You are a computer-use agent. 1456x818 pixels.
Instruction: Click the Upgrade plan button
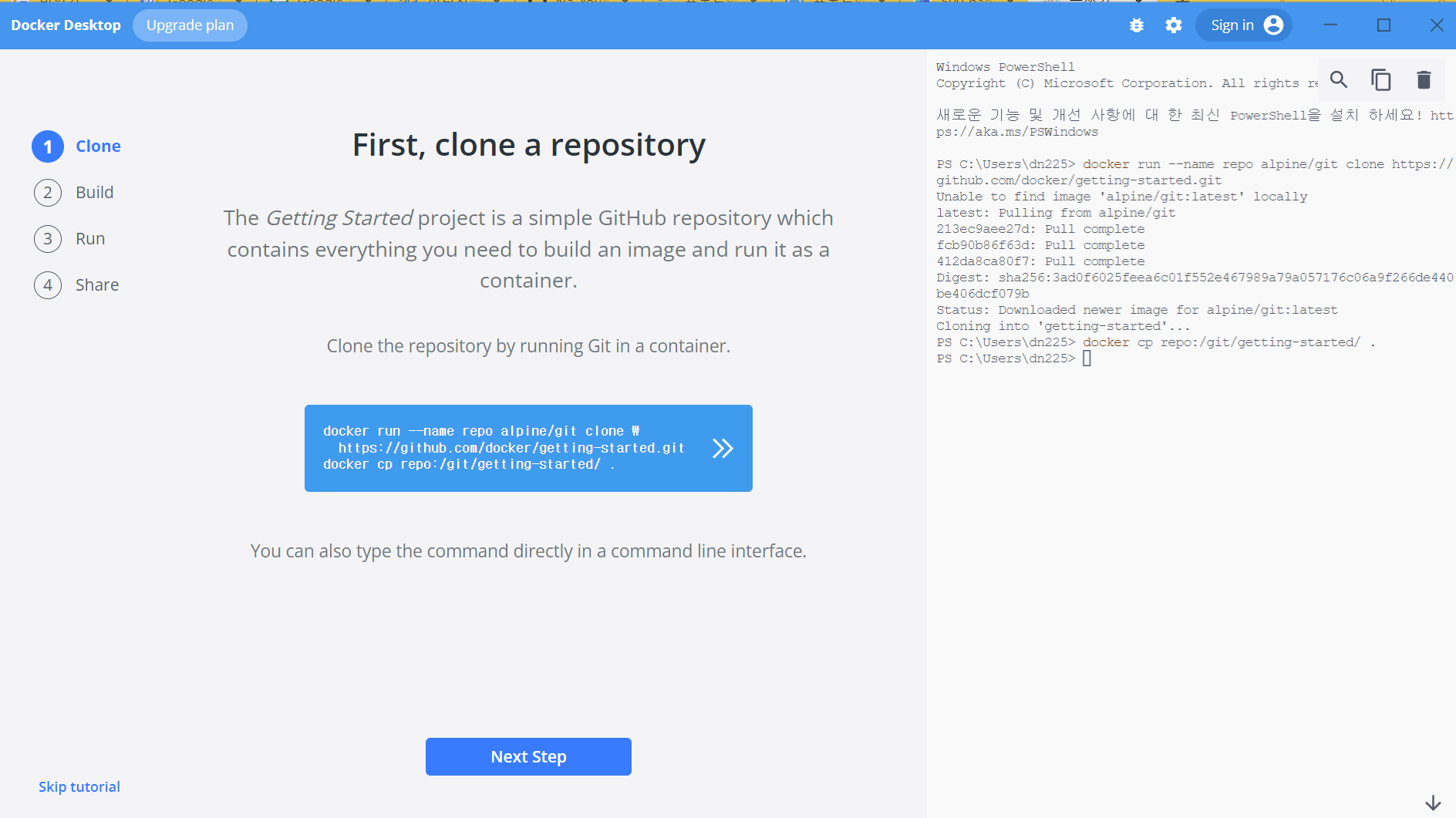190,25
